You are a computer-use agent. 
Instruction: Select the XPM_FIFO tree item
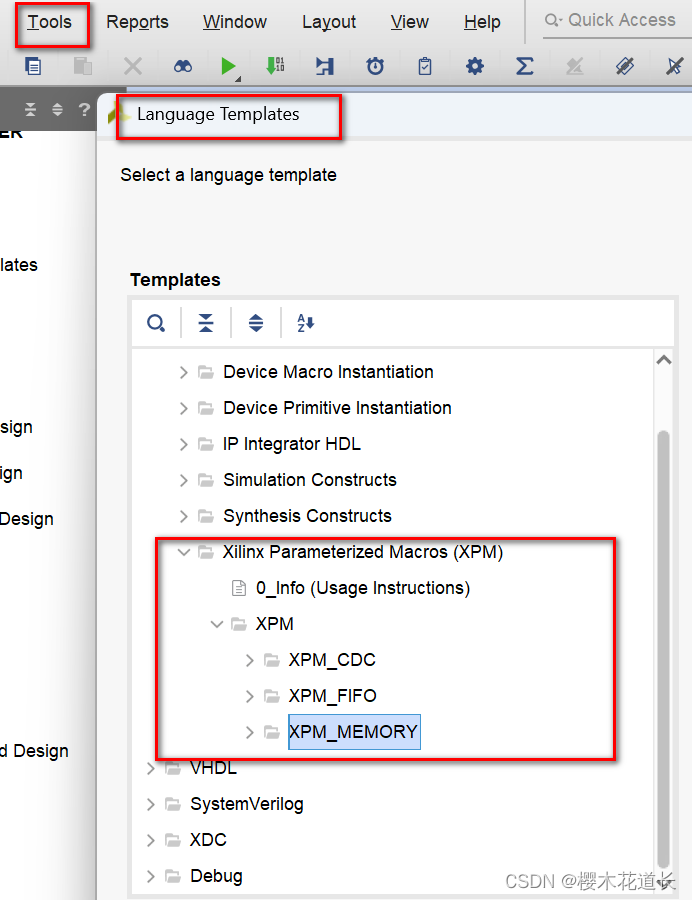click(x=333, y=696)
